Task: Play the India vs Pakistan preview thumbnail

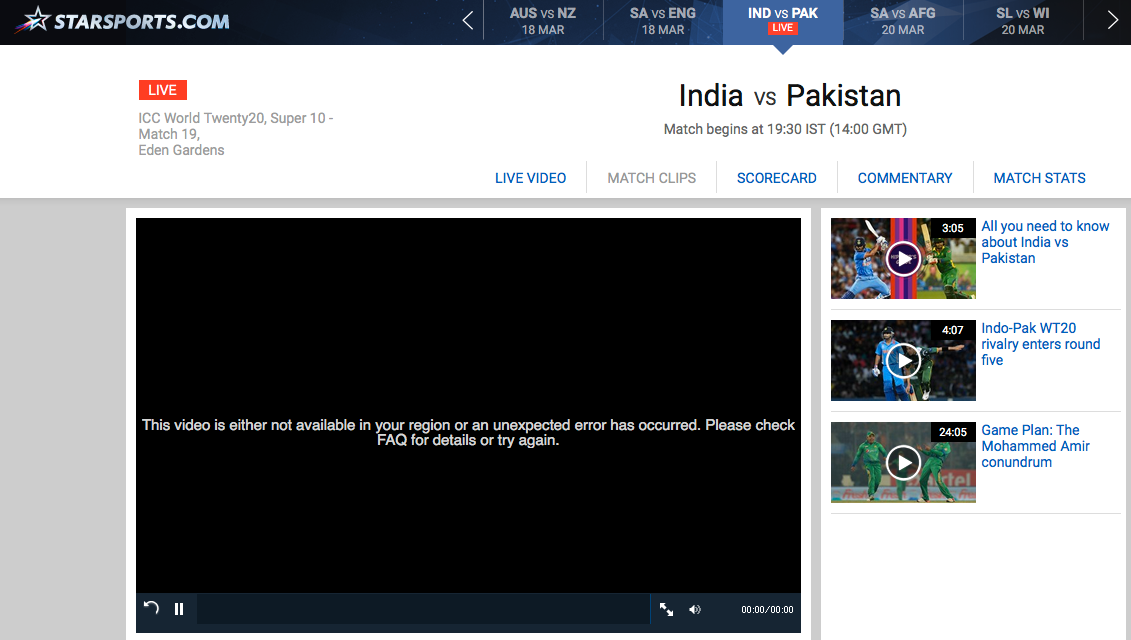Action: (903, 258)
